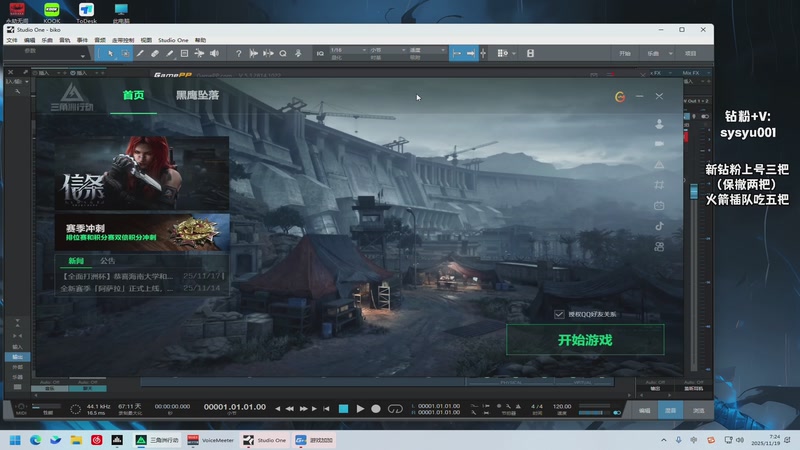Click the hashtag community icon in launcher sidebar
Image resolution: width=800 pixels, height=450 pixels.
pyautogui.click(x=659, y=185)
